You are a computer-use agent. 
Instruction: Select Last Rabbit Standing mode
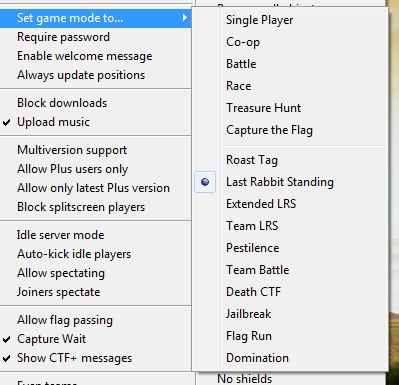click(290, 182)
